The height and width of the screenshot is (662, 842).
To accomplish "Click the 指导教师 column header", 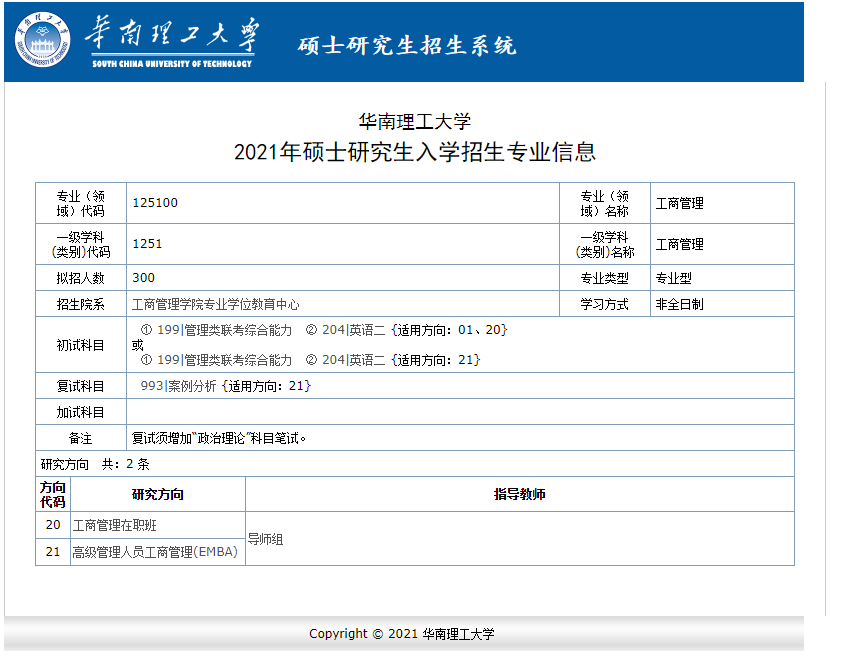I will (520, 494).
